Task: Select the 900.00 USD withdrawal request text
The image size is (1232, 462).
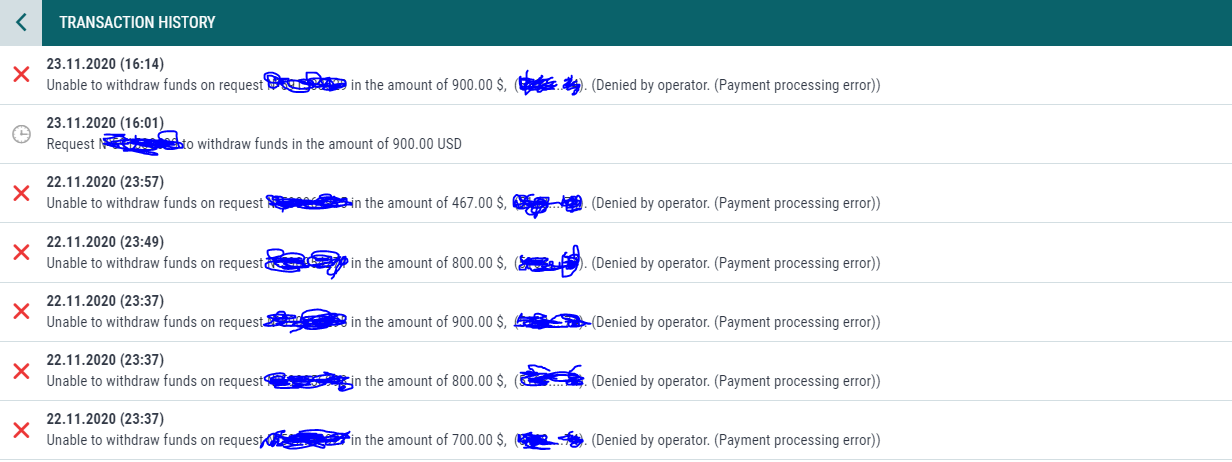Action: pyautogui.click(x=254, y=144)
